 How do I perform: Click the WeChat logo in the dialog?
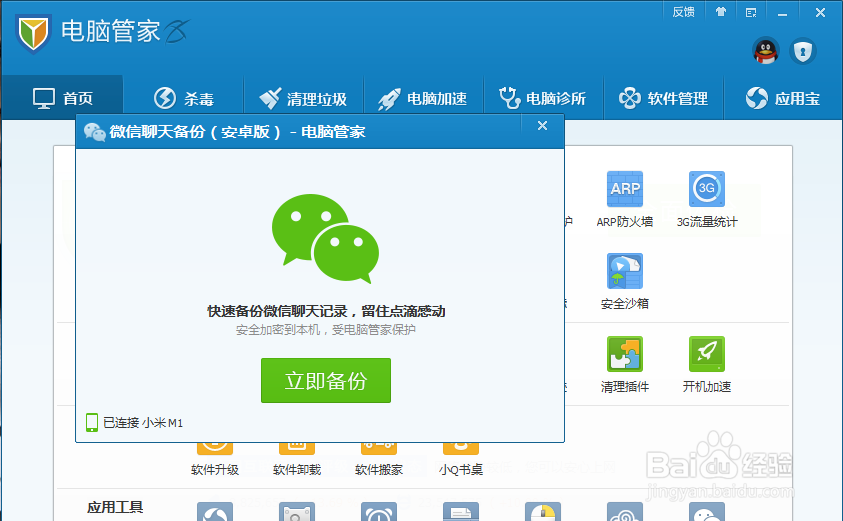tap(325, 238)
